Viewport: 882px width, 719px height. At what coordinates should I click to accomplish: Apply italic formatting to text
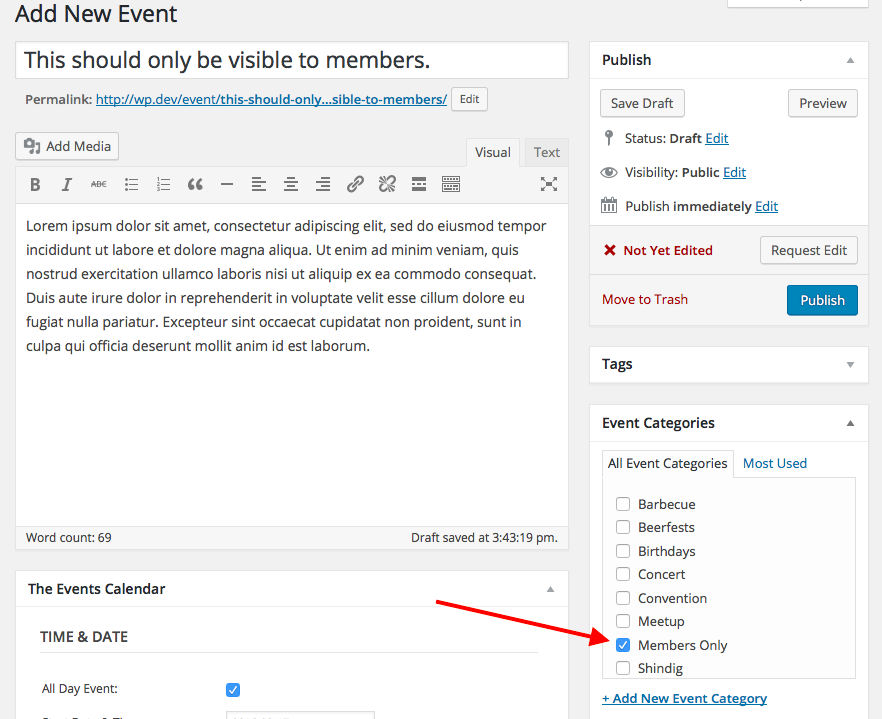(67, 184)
